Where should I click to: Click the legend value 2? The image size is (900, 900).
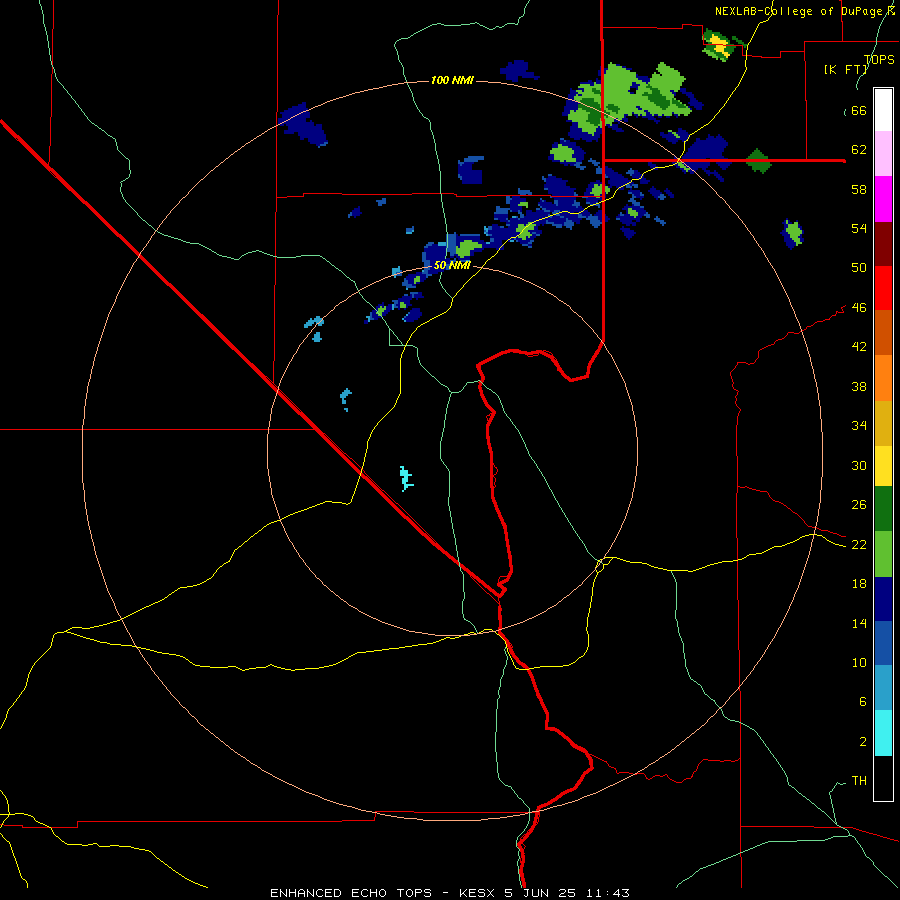[x=863, y=742]
